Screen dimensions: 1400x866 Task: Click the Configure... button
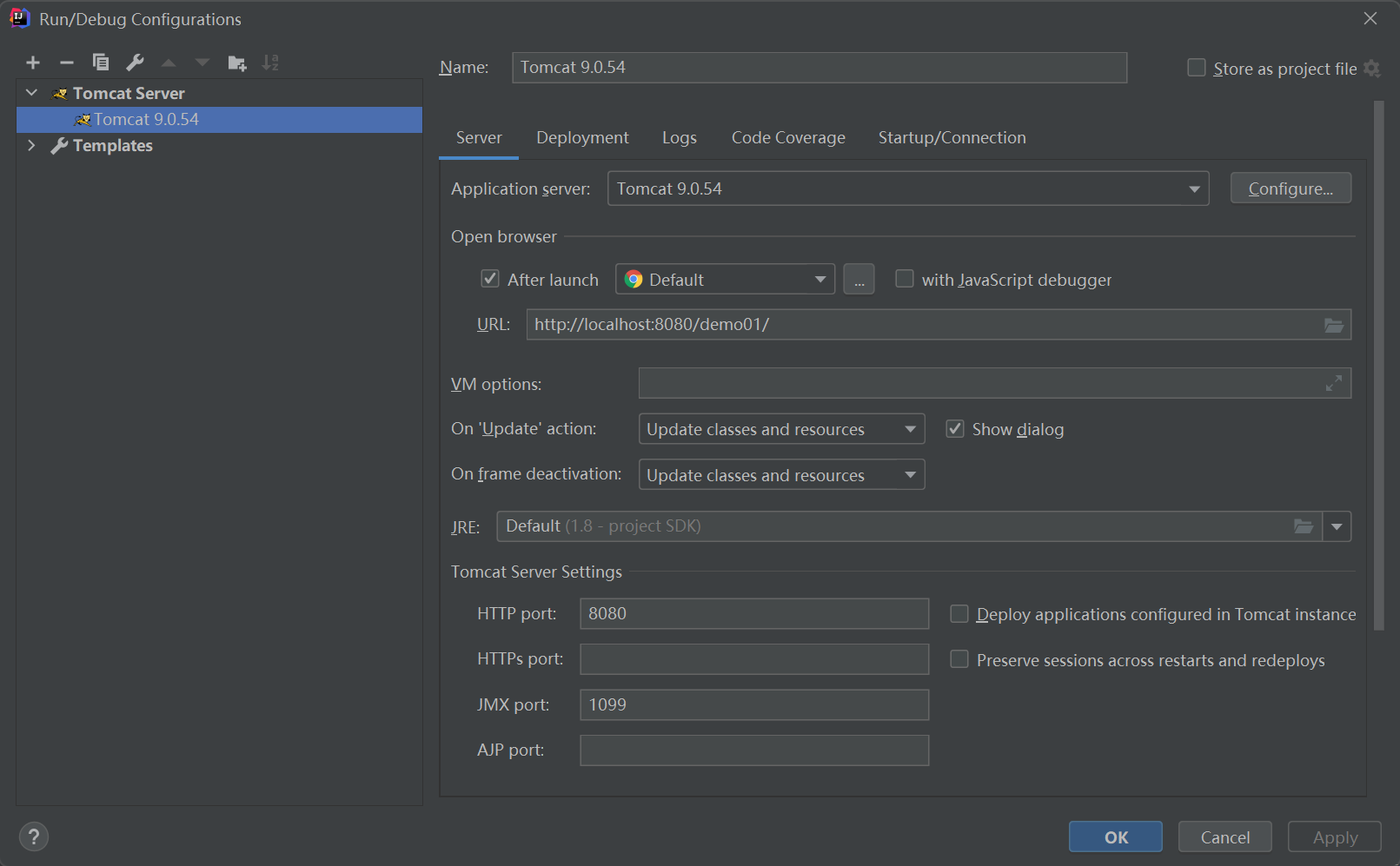[x=1291, y=188]
